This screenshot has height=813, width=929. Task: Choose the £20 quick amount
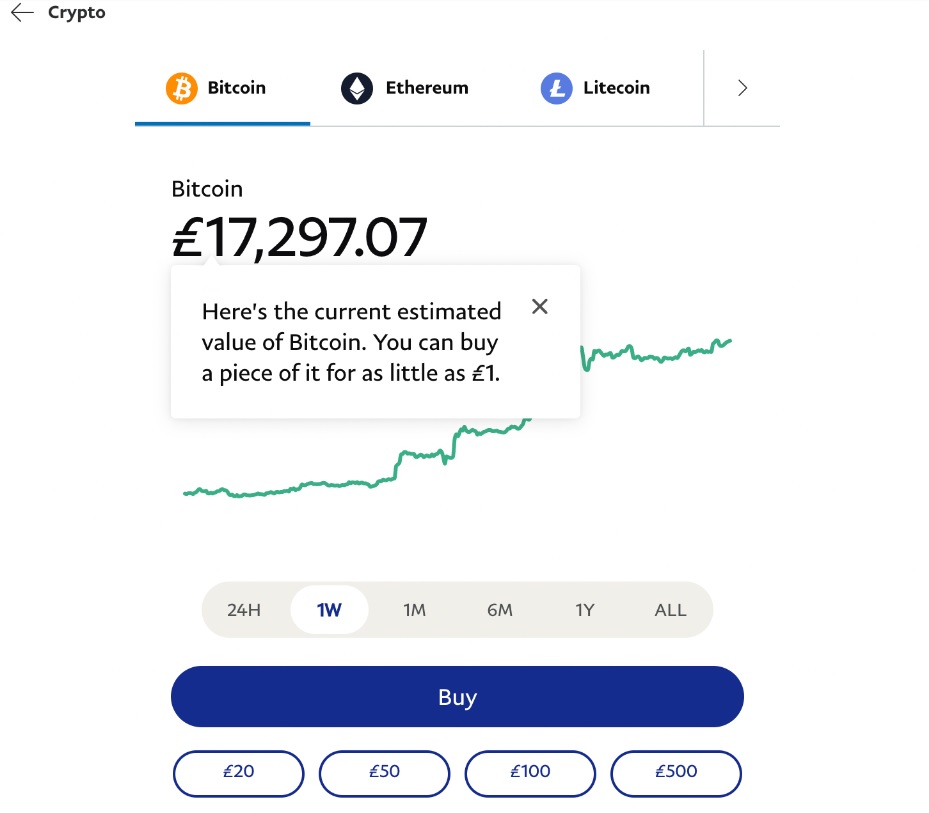coord(239,773)
